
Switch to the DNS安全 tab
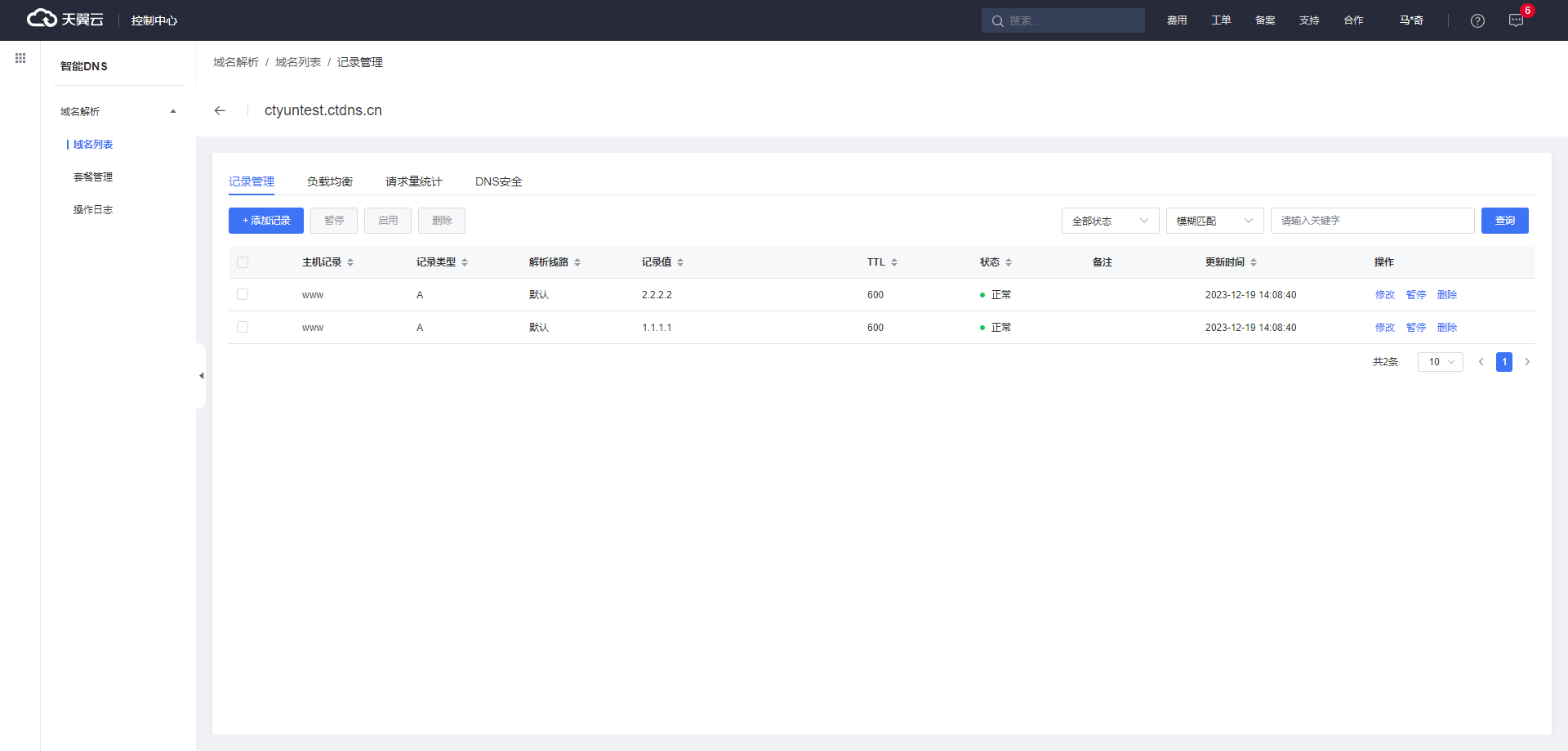click(498, 181)
